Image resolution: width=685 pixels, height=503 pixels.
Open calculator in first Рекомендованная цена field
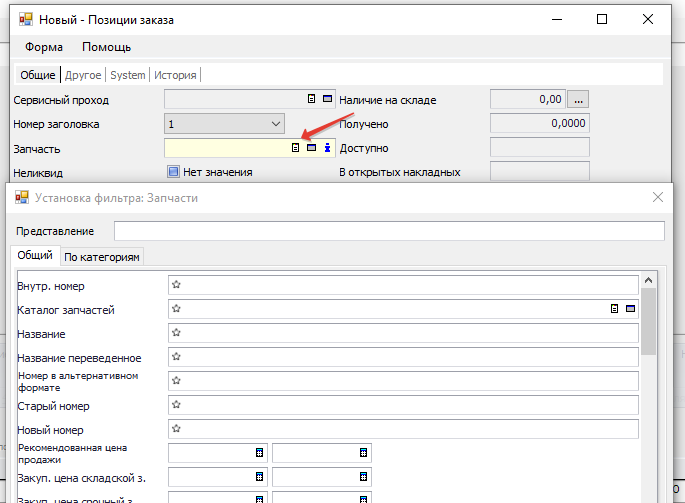[x=259, y=454]
